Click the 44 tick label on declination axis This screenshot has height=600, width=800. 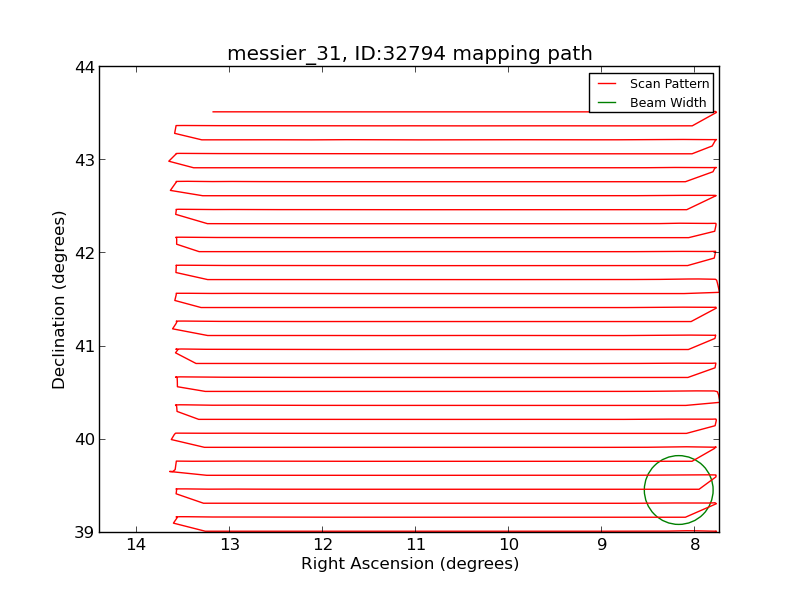84,67
